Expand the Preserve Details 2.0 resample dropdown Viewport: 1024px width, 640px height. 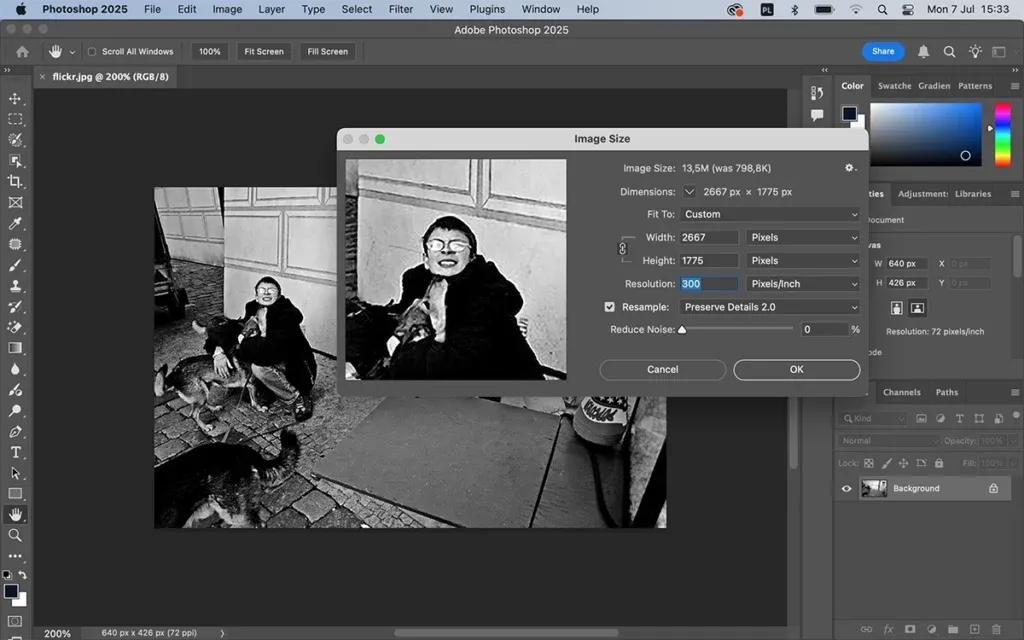[x=770, y=307]
